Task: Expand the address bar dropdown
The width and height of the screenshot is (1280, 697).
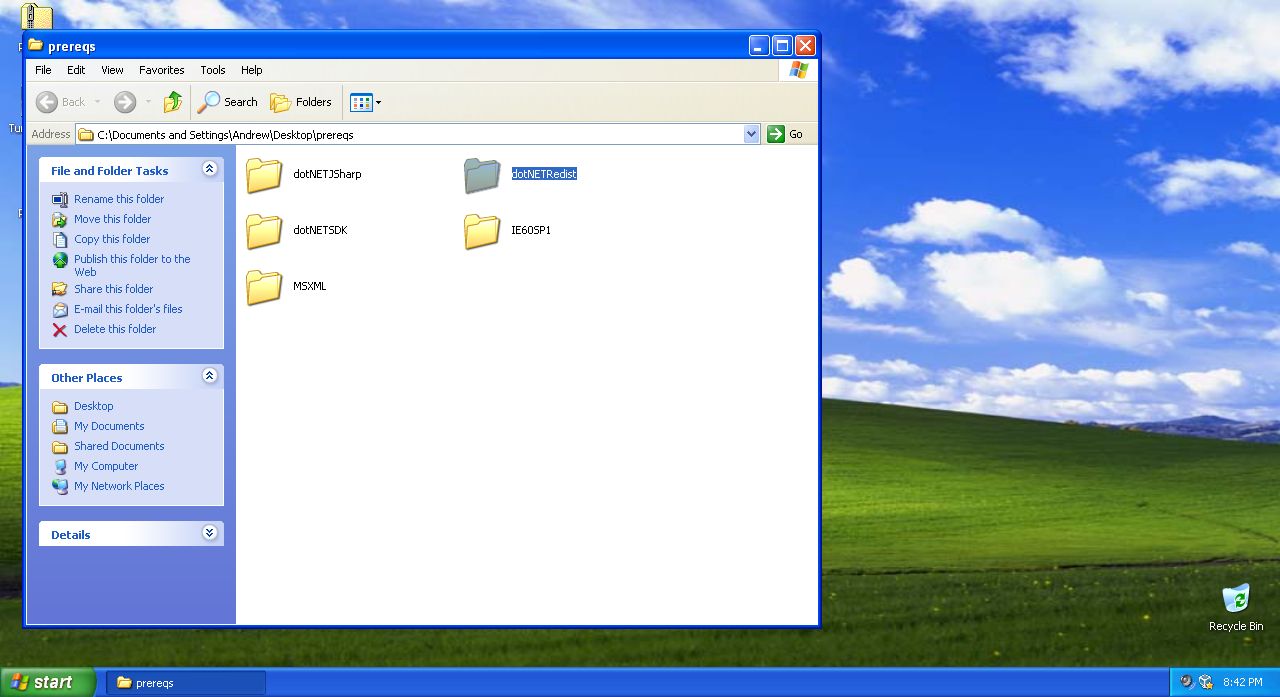Action: pos(752,134)
